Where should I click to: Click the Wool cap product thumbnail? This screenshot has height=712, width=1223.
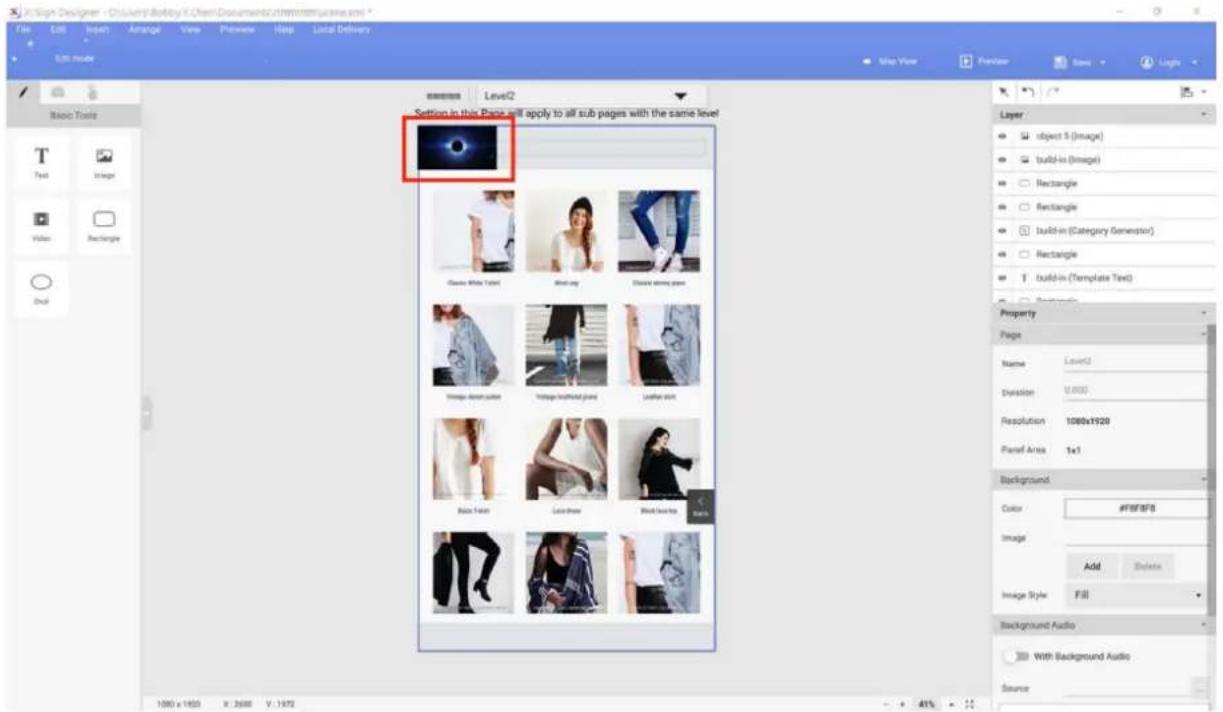click(567, 231)
